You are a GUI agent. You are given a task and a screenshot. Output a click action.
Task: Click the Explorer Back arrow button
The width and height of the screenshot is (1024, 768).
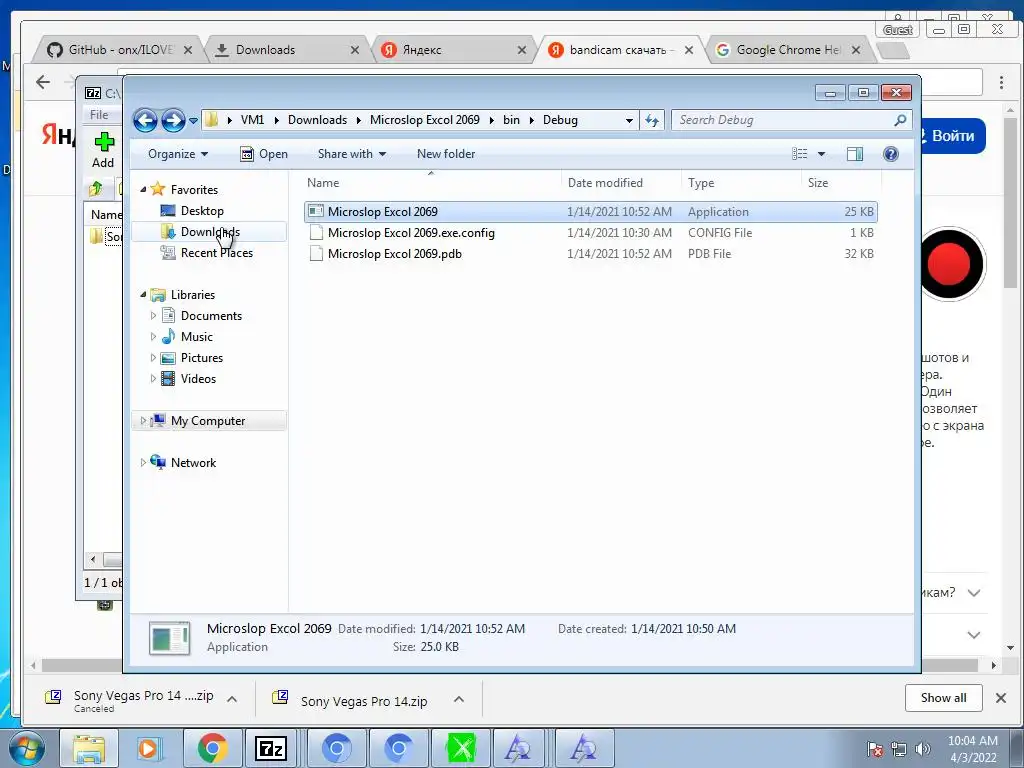pos(145,120)
